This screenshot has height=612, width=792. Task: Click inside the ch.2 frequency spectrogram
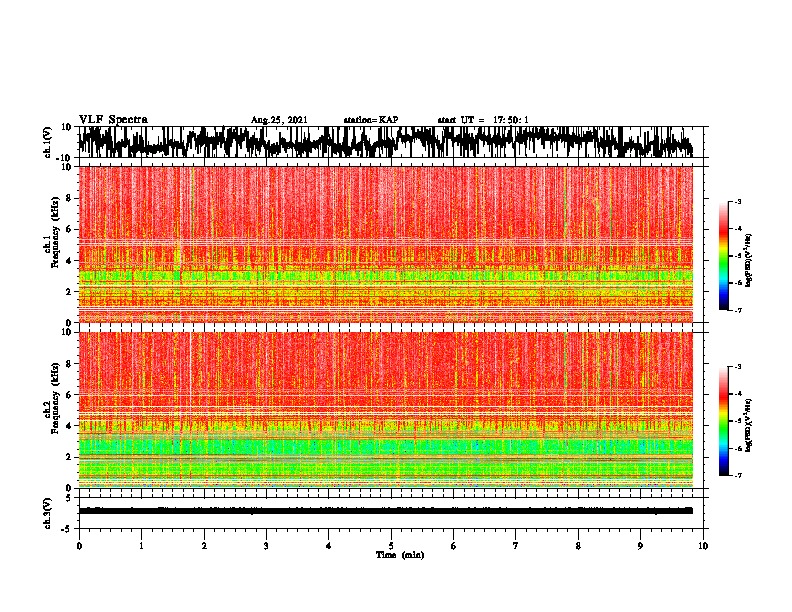tap(386, 410)
